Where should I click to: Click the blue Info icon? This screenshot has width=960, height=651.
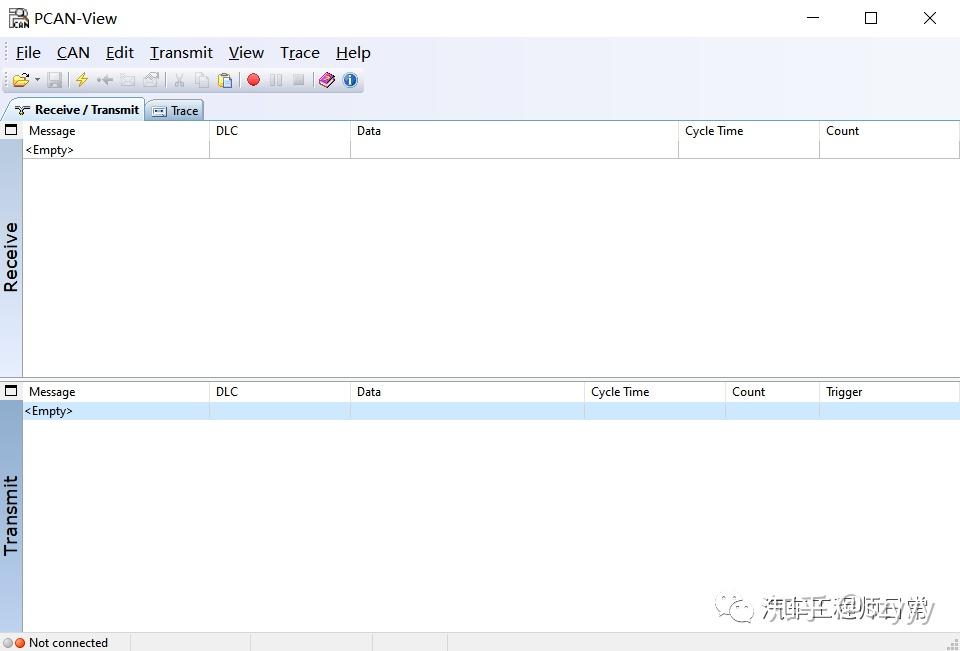(350, 80)
